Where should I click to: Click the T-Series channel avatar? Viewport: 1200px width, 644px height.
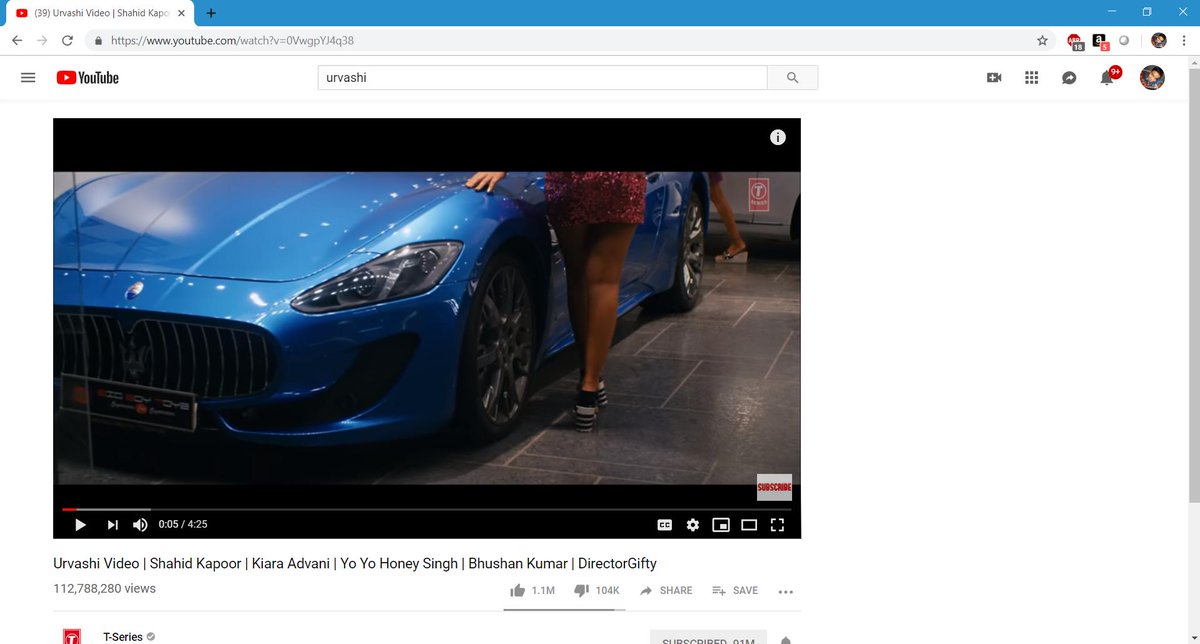click(72, 636)
